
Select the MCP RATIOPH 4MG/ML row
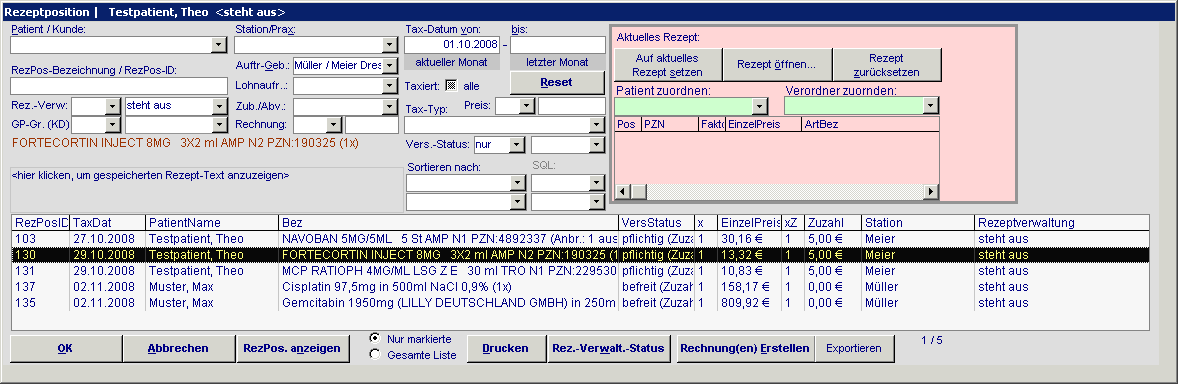(581, 271)
